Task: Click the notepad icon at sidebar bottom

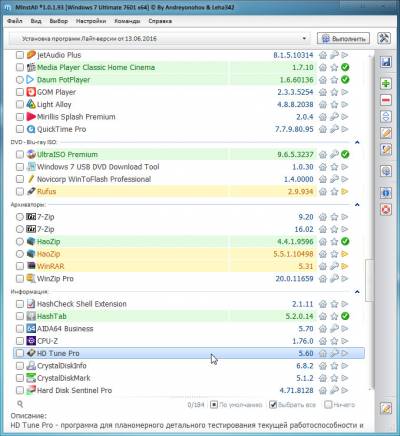Action: tap(386, 408)
